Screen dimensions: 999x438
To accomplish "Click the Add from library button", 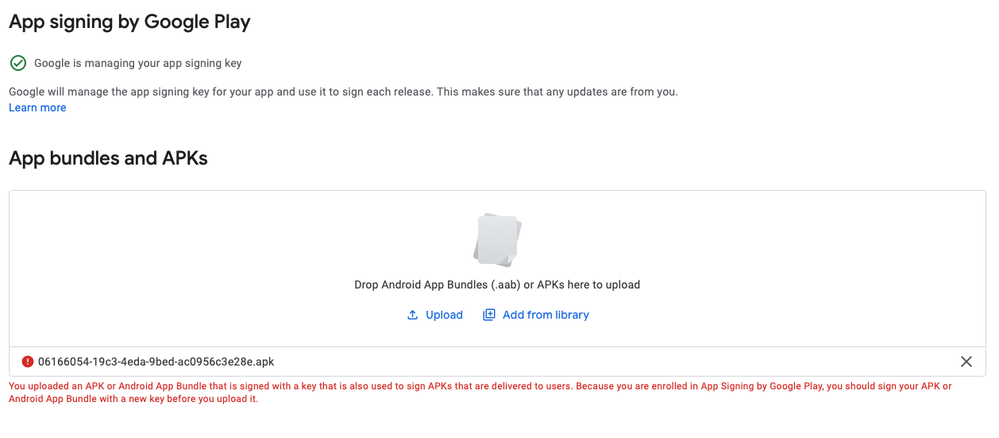I will click(536, 315).
